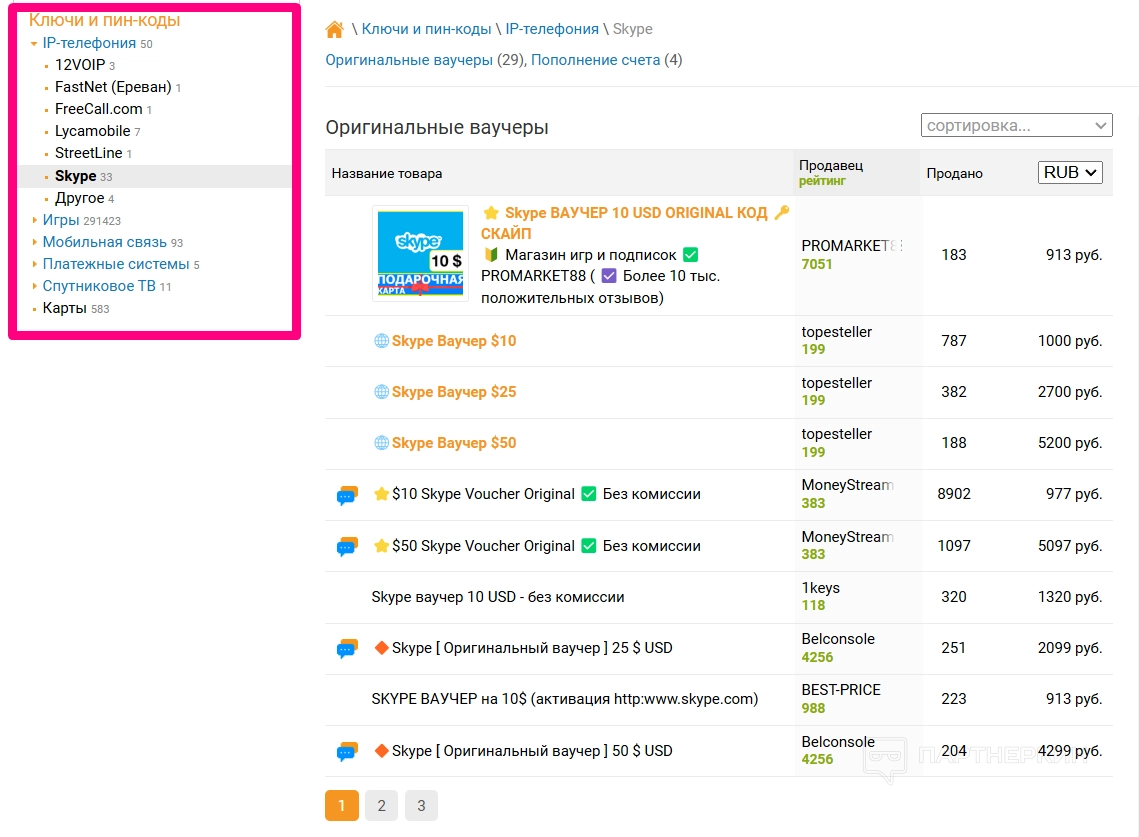1139x837 pixels.
Task: Click chat bubble icon beside $50 Skype Voucher Original
Action: [347, 547]
